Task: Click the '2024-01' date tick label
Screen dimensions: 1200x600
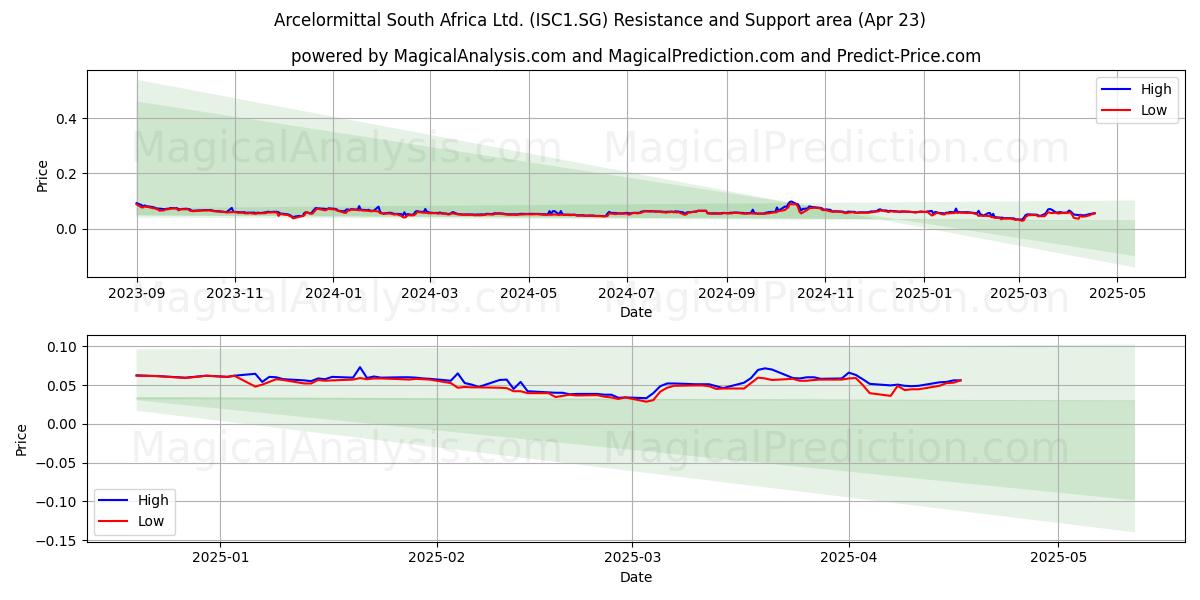Action: coord(332,293)
